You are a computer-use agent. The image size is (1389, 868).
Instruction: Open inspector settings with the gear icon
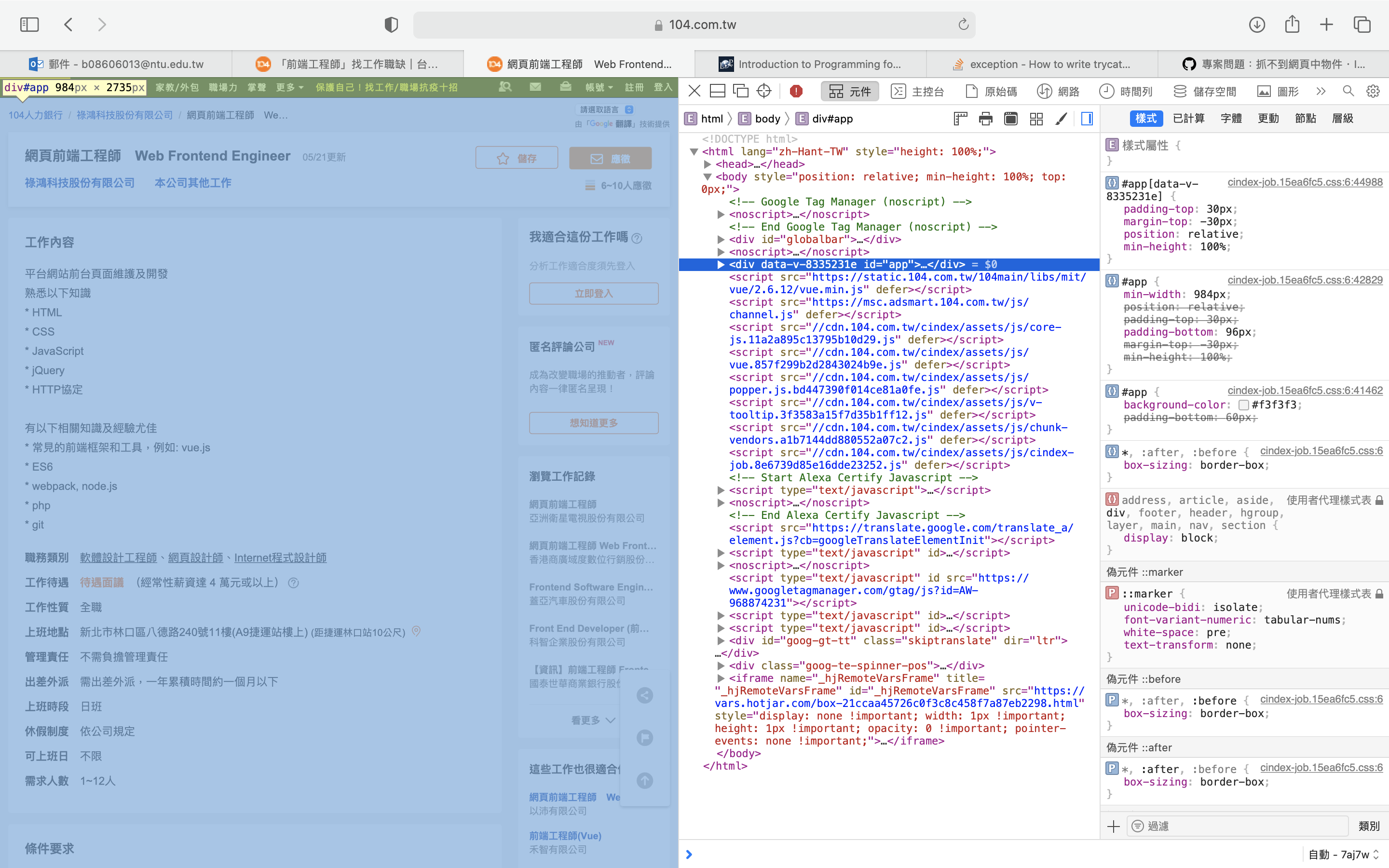point(1372,91)
